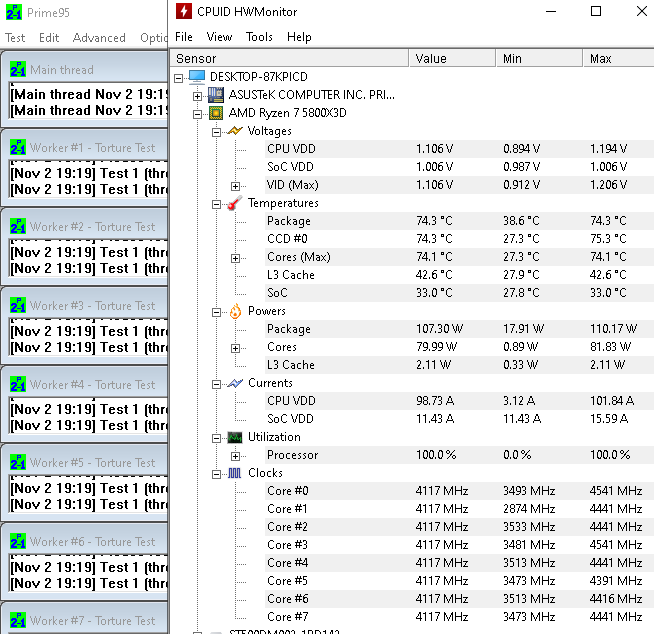
Task: Click the Worker #6 Torture Test icon
Action: click(x=18, y=541)
